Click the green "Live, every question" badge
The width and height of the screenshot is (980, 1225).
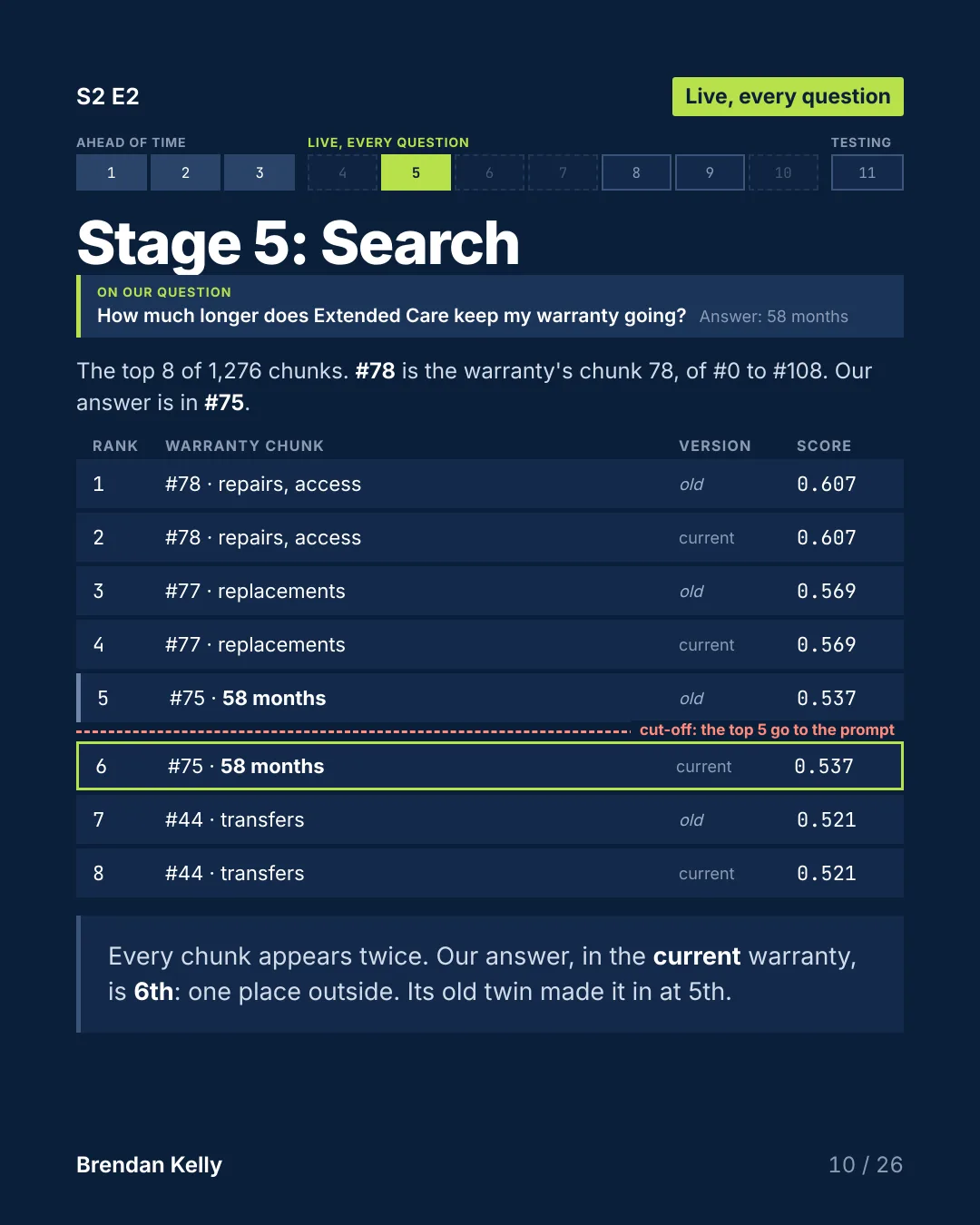[x=788, y=96]
